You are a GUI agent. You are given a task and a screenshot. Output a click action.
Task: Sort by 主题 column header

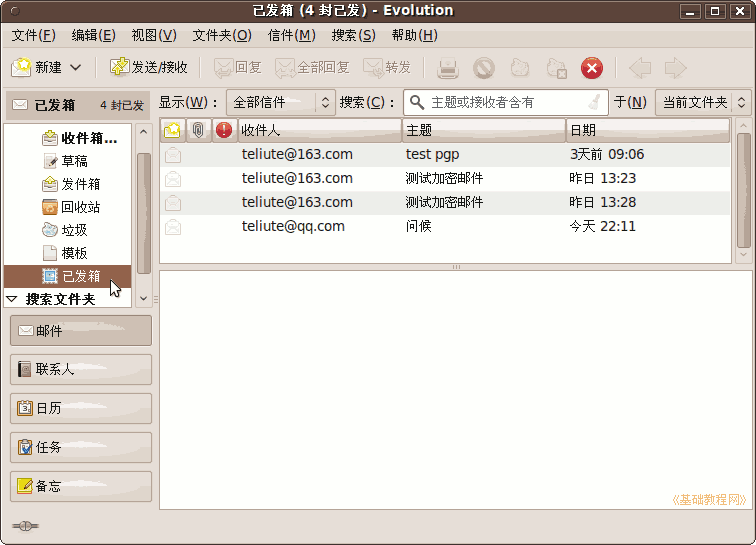pos(484,130)
